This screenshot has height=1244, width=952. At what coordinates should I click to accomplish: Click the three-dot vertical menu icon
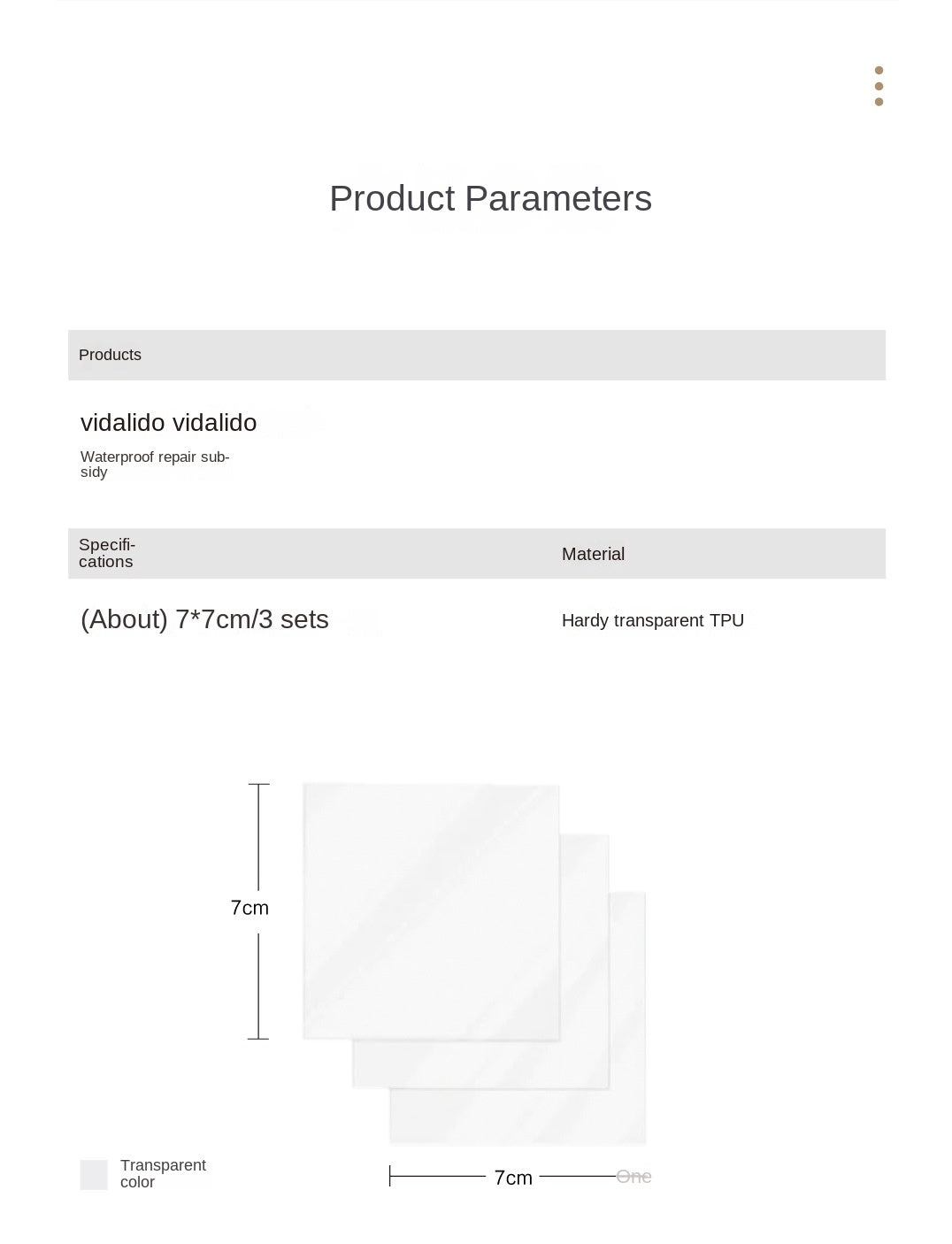coord(879,86)
